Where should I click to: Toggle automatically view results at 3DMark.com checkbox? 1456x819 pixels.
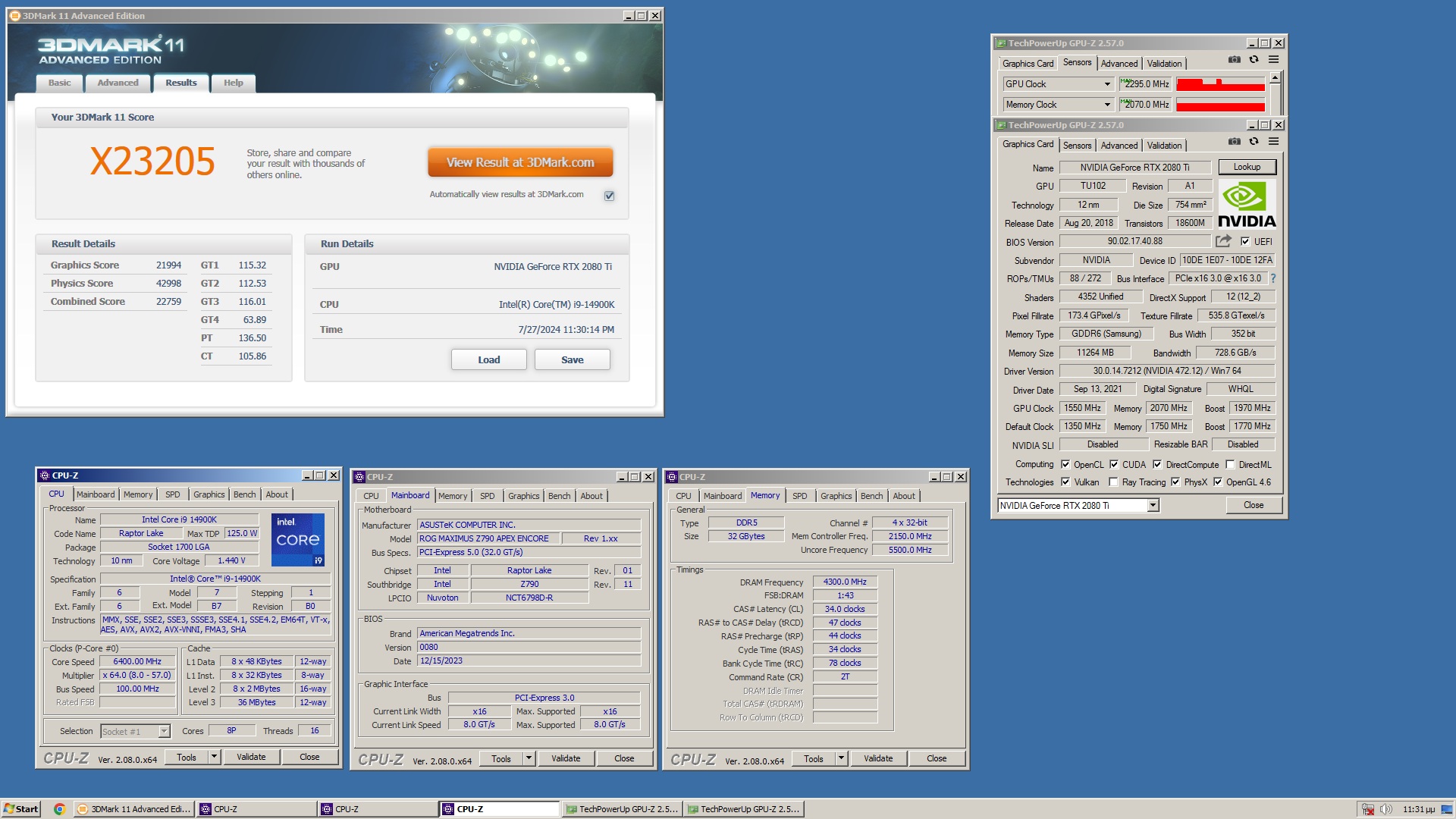click(609, 196)
